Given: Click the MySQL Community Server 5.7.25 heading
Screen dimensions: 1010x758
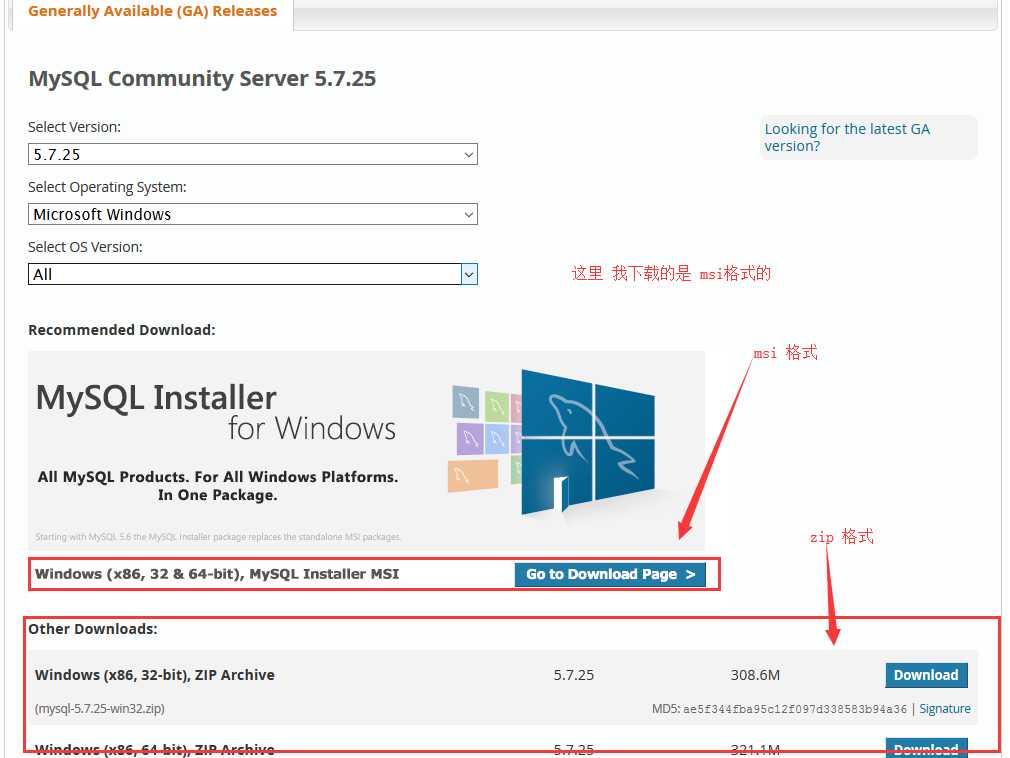Looking at the screenshot, I should click(x=202, y=79).
